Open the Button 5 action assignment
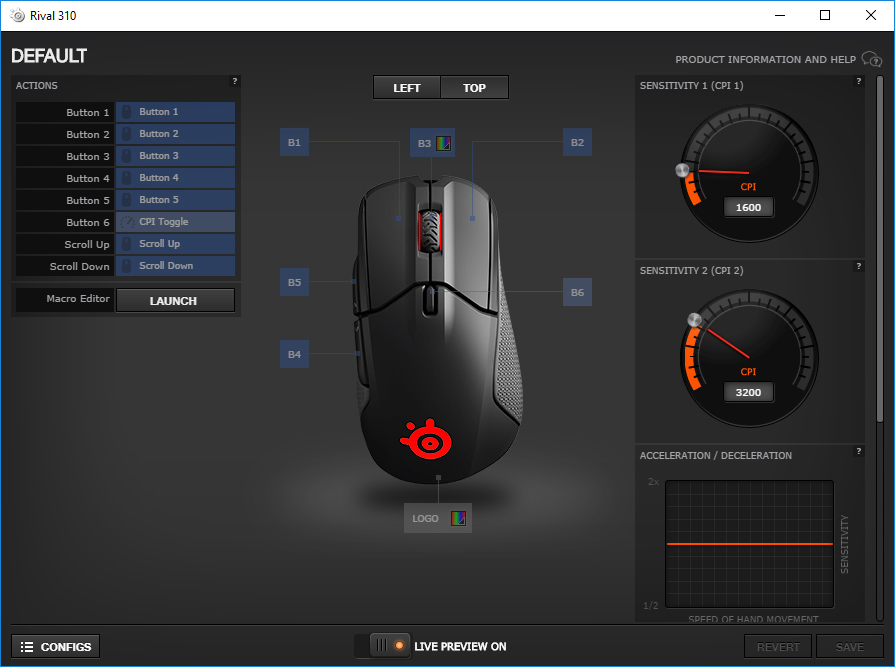The height and width of the screenshot is (667, 895). pyautogui.click(x=175, y=200)
